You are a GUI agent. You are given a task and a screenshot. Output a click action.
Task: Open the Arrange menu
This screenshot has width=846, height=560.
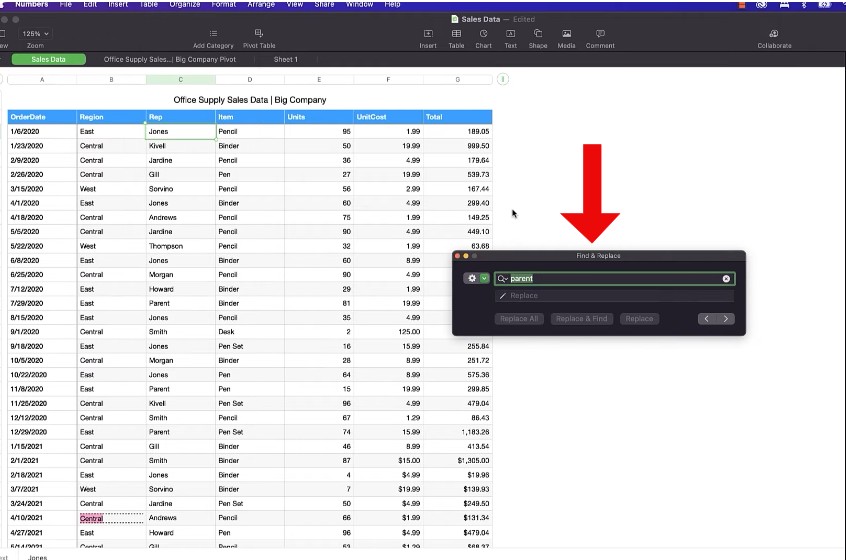pos(261,4)
